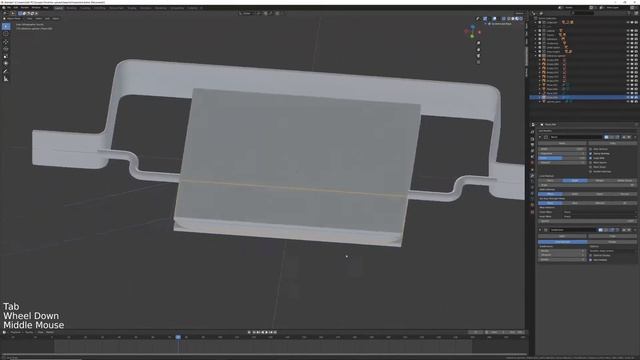Click the Blender logo menu

tap(4, 7)
